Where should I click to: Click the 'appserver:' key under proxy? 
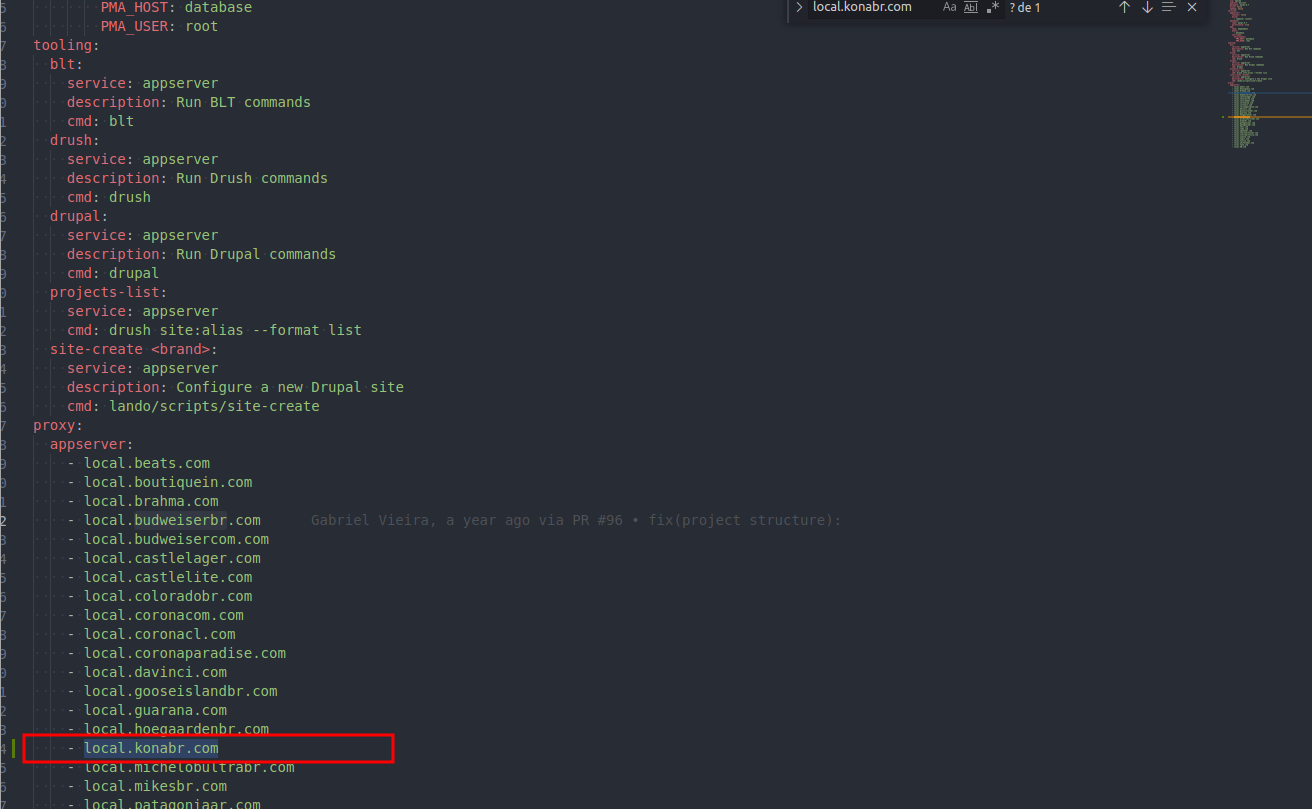(x=92, y=444)
